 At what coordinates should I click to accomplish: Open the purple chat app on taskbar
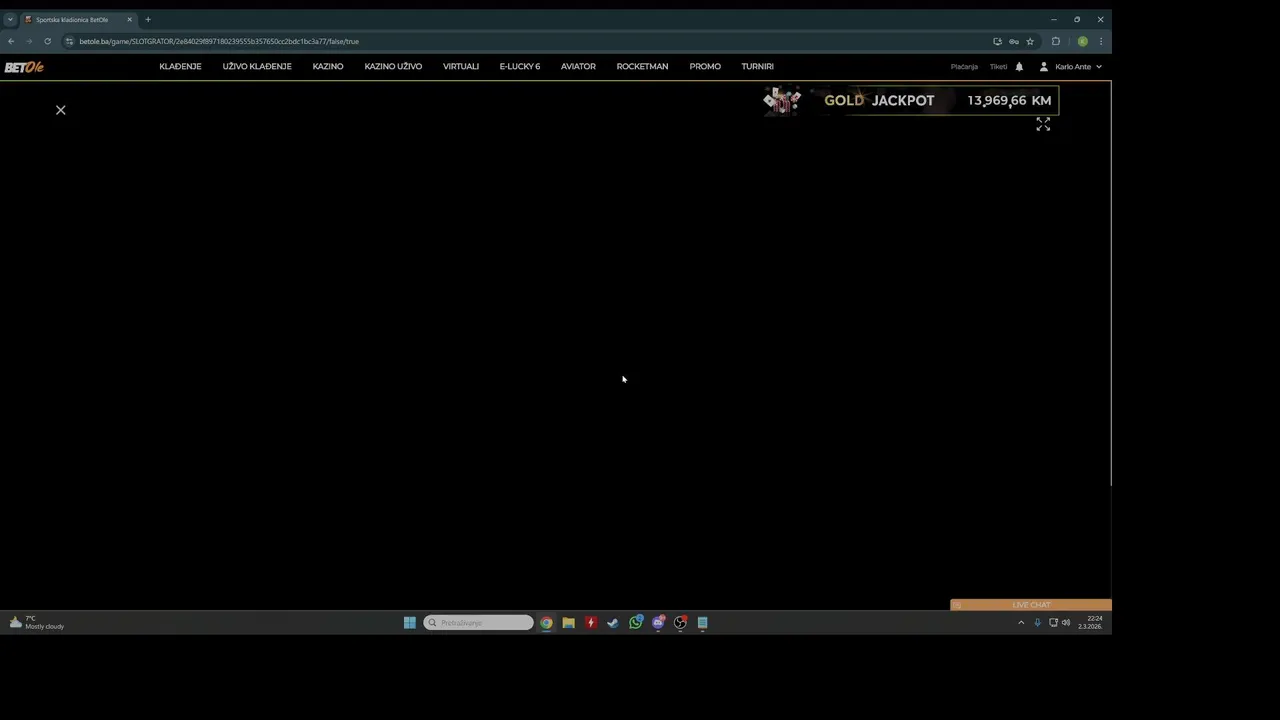[x=658, y=622]
